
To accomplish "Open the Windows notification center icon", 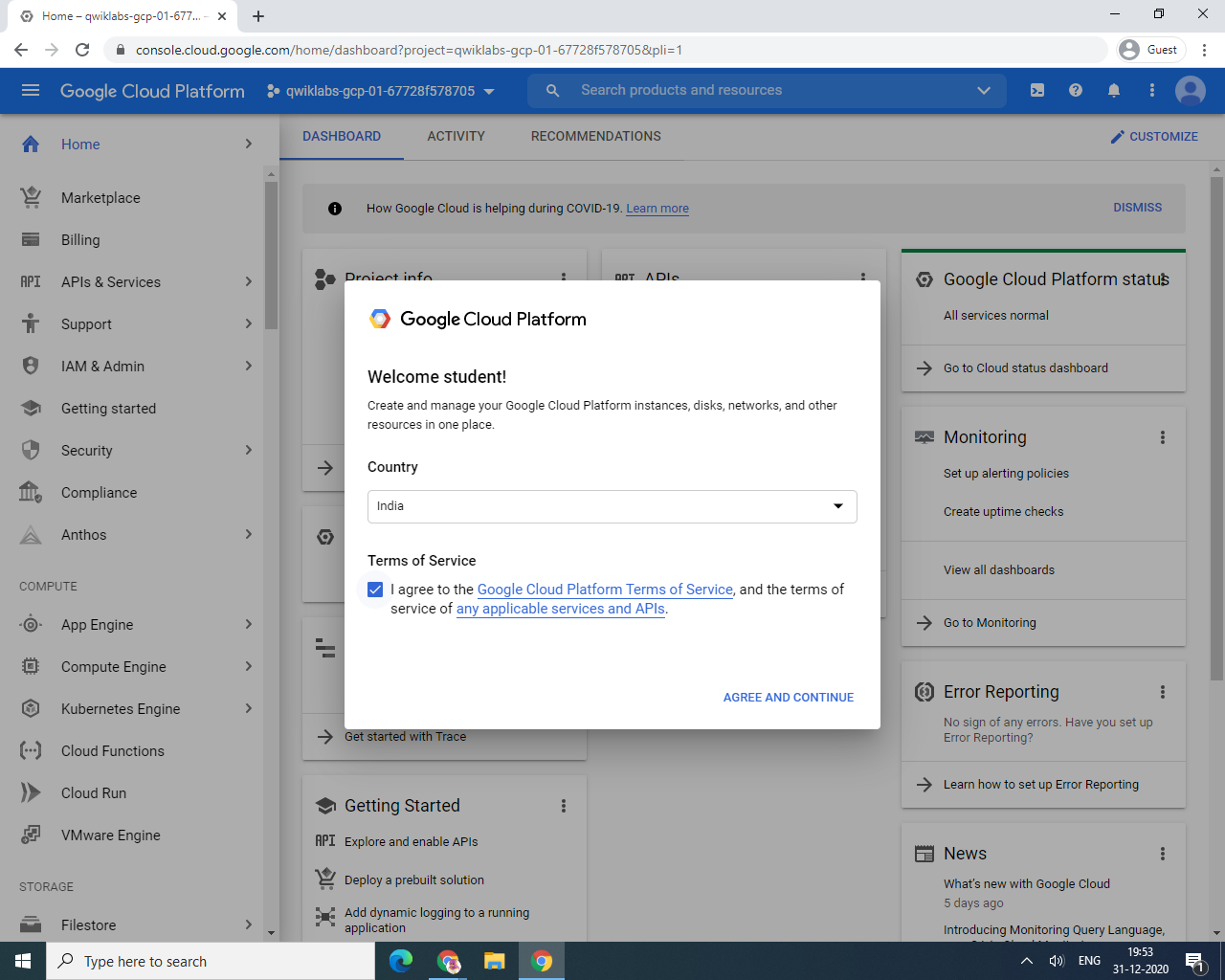I will 1194,961.
